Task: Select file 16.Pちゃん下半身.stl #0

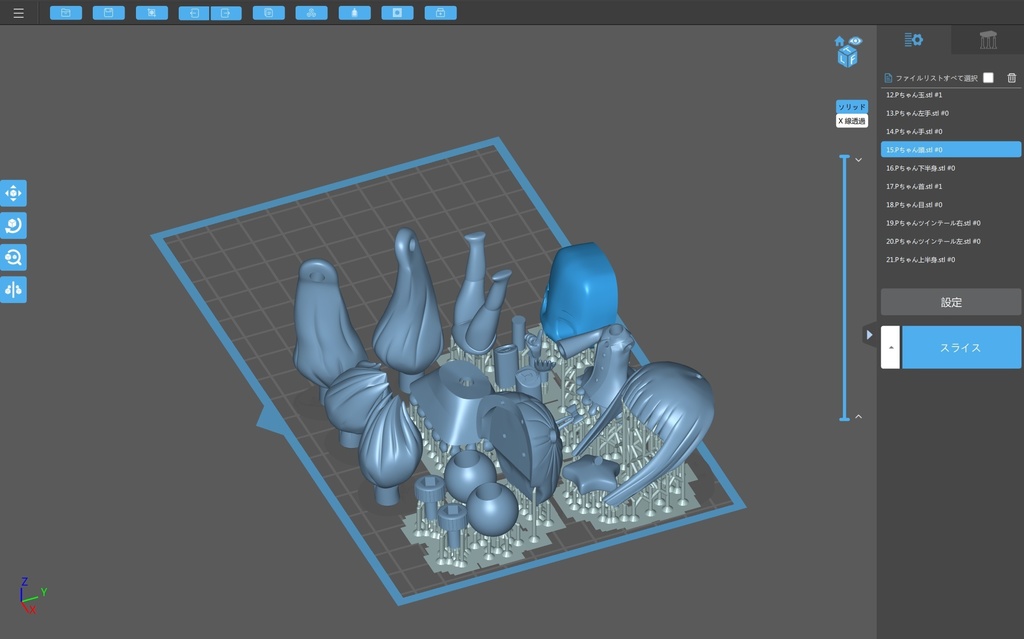Action: (x=951, y=168)
